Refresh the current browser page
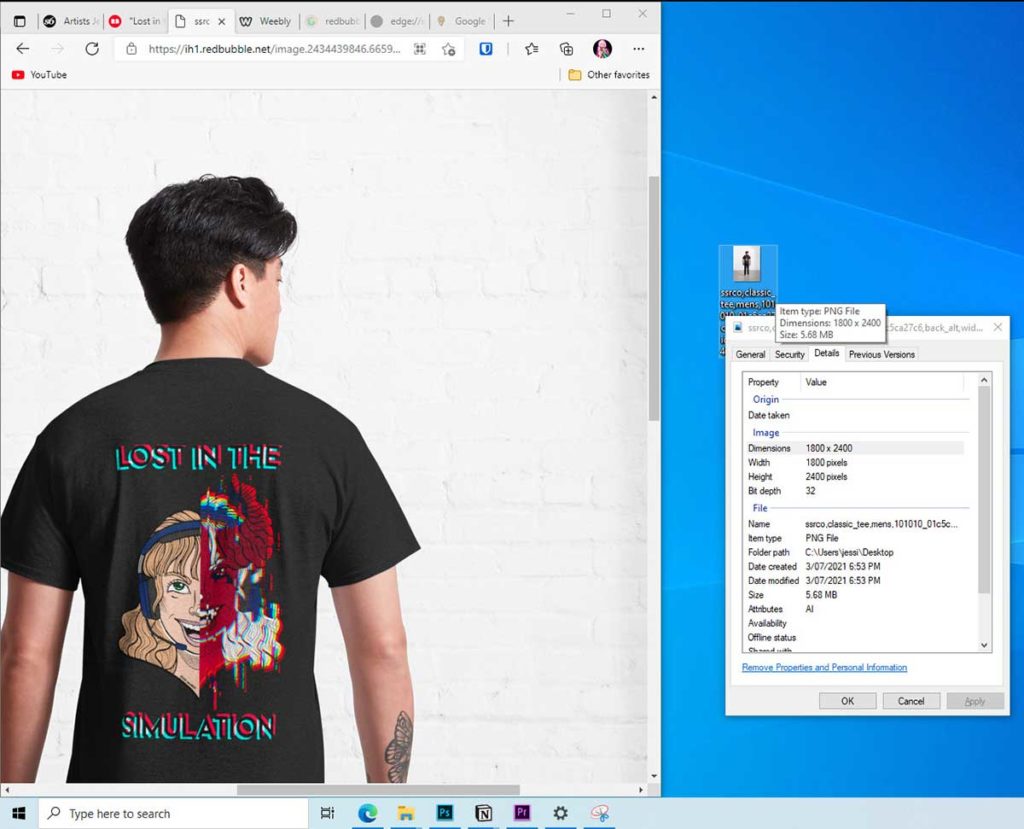 (92, 49)
